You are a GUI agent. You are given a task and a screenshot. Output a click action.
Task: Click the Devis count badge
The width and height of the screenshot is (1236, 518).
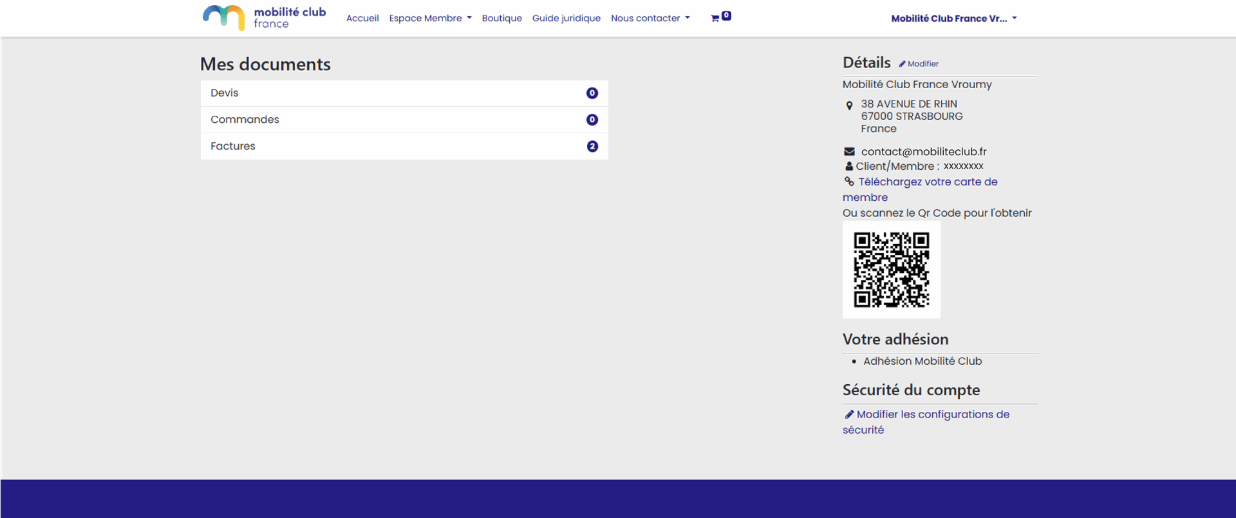[x=592, y=93]
